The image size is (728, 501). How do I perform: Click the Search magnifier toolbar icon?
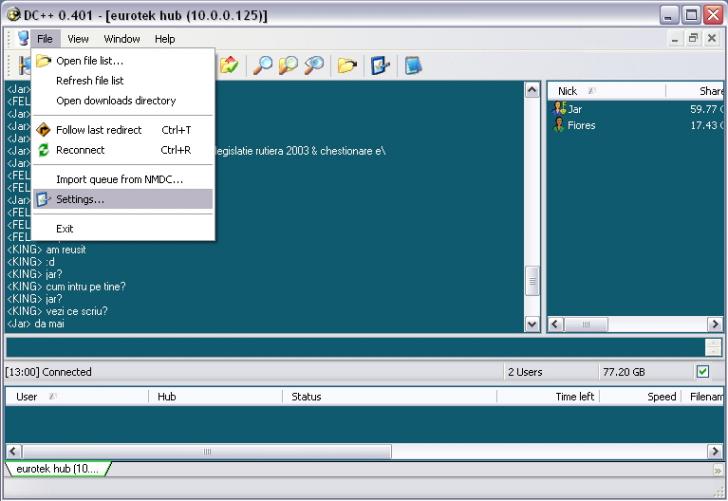point(261,66)
